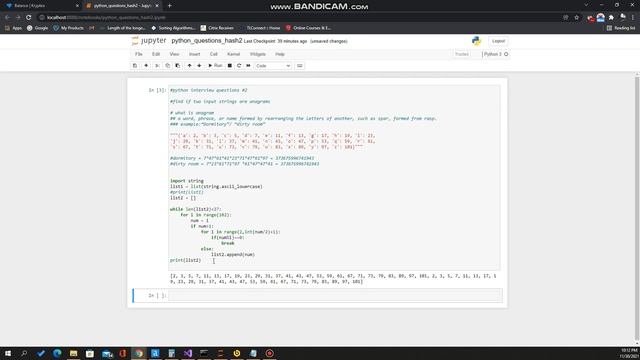Click the code cell containing the anagram code
Viewport: 640px width, 360px height.
(x=334, y=178)
